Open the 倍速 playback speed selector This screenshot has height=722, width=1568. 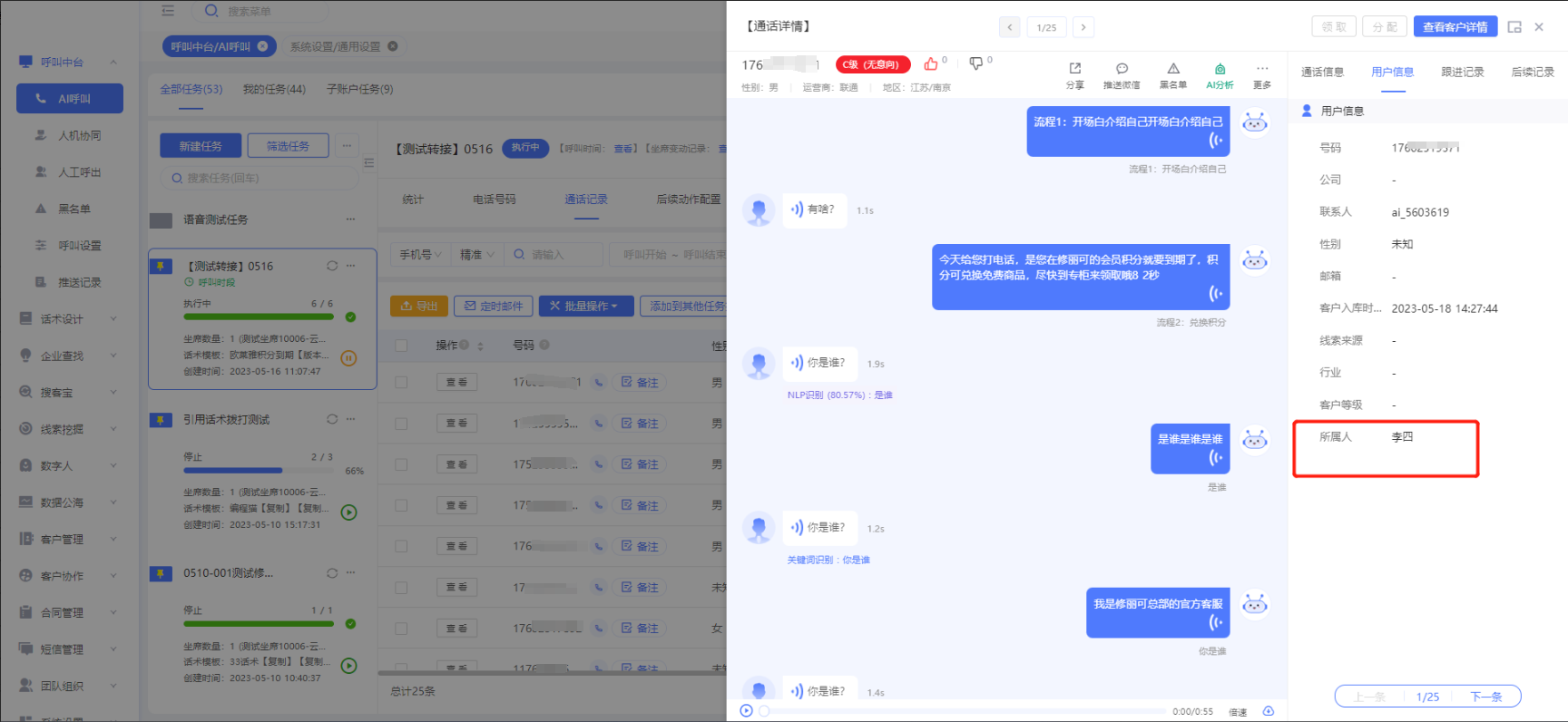tap(1238, 712)
